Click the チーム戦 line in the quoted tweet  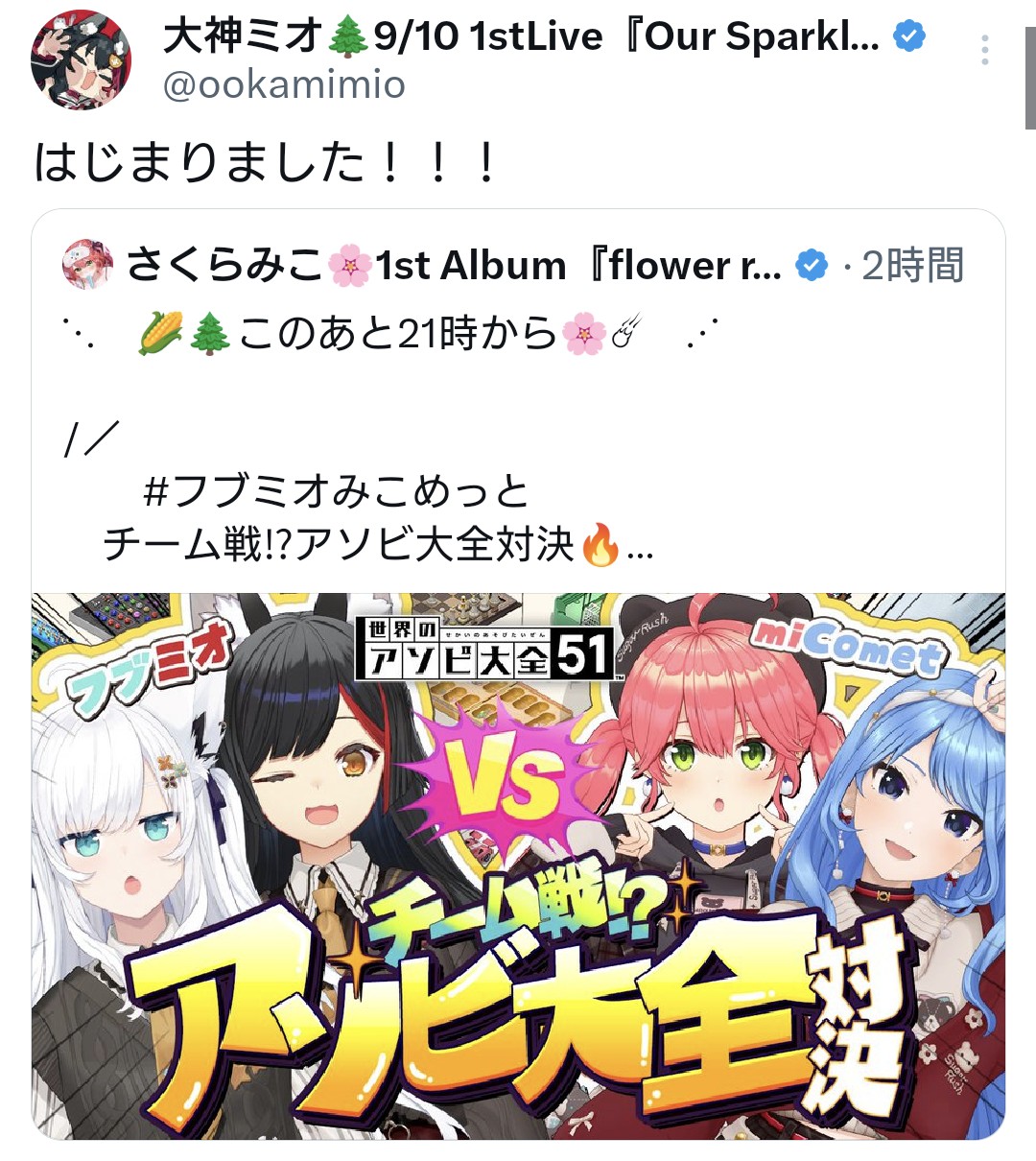(x=338, y=545)
